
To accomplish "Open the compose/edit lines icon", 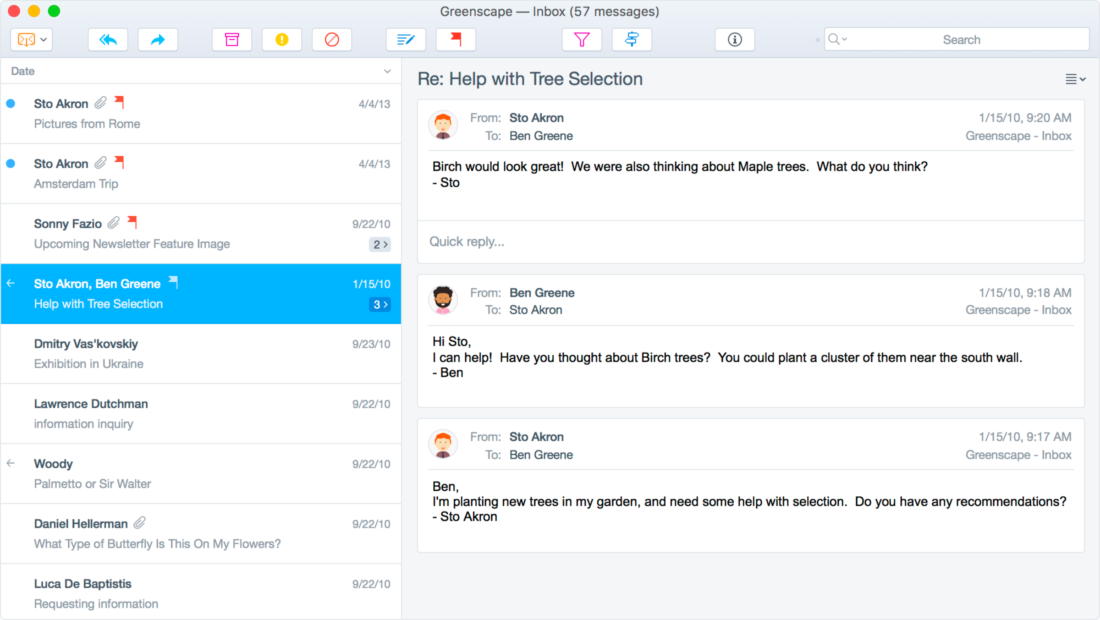I will (406, 40).
